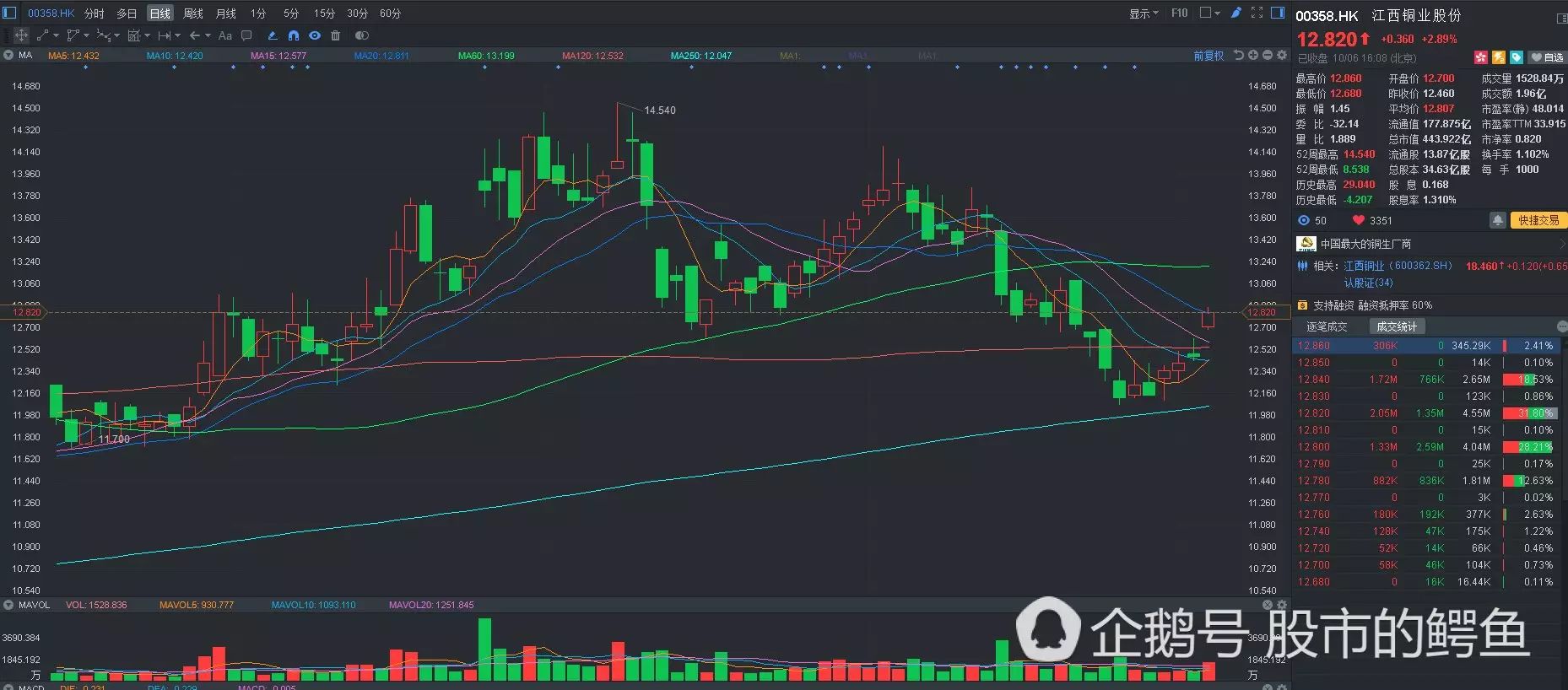Click the 快捷交易 quick trade button

pyautogui.click(x=1538, y=220)
